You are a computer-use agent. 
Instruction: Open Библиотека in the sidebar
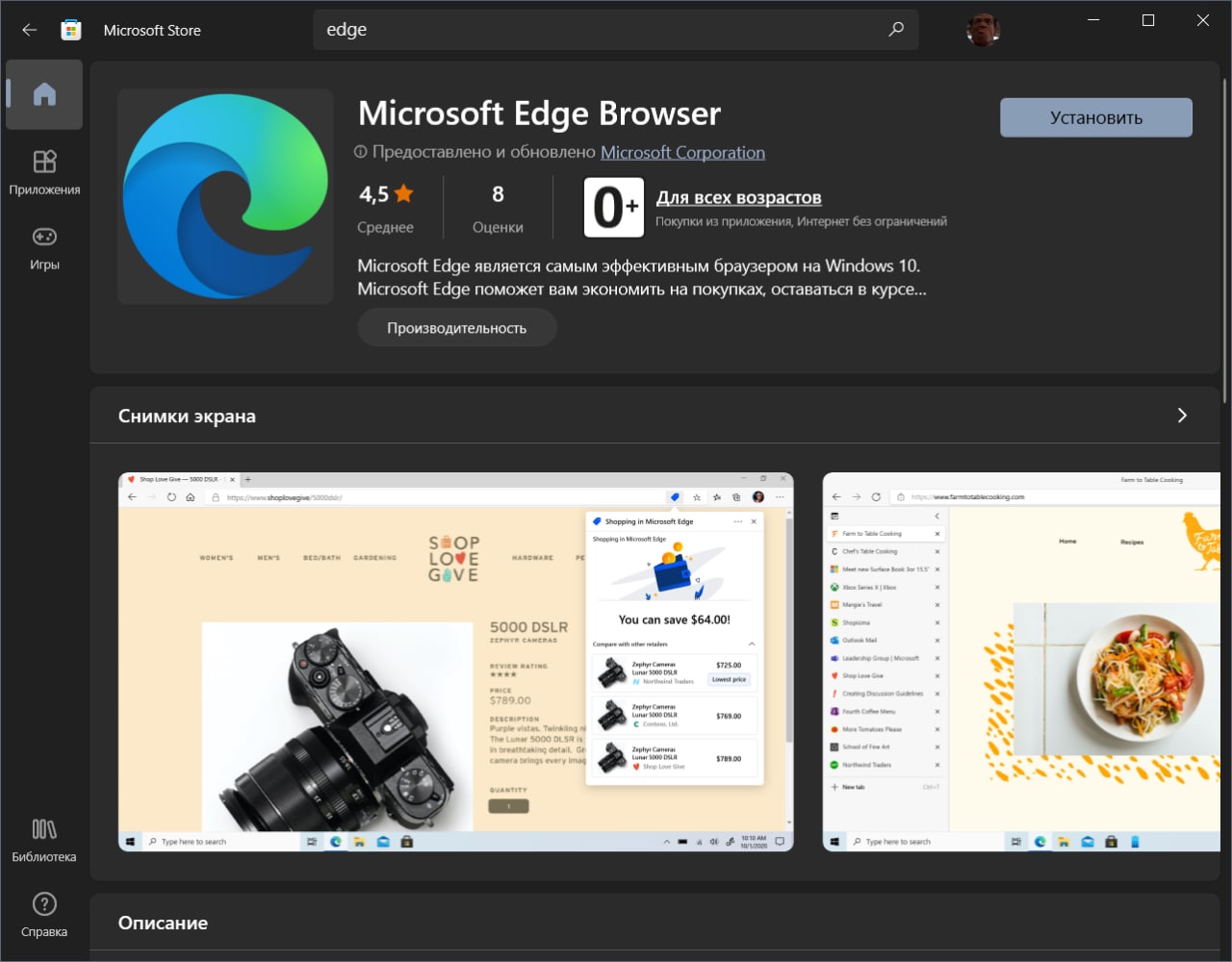tap(44, 840)
